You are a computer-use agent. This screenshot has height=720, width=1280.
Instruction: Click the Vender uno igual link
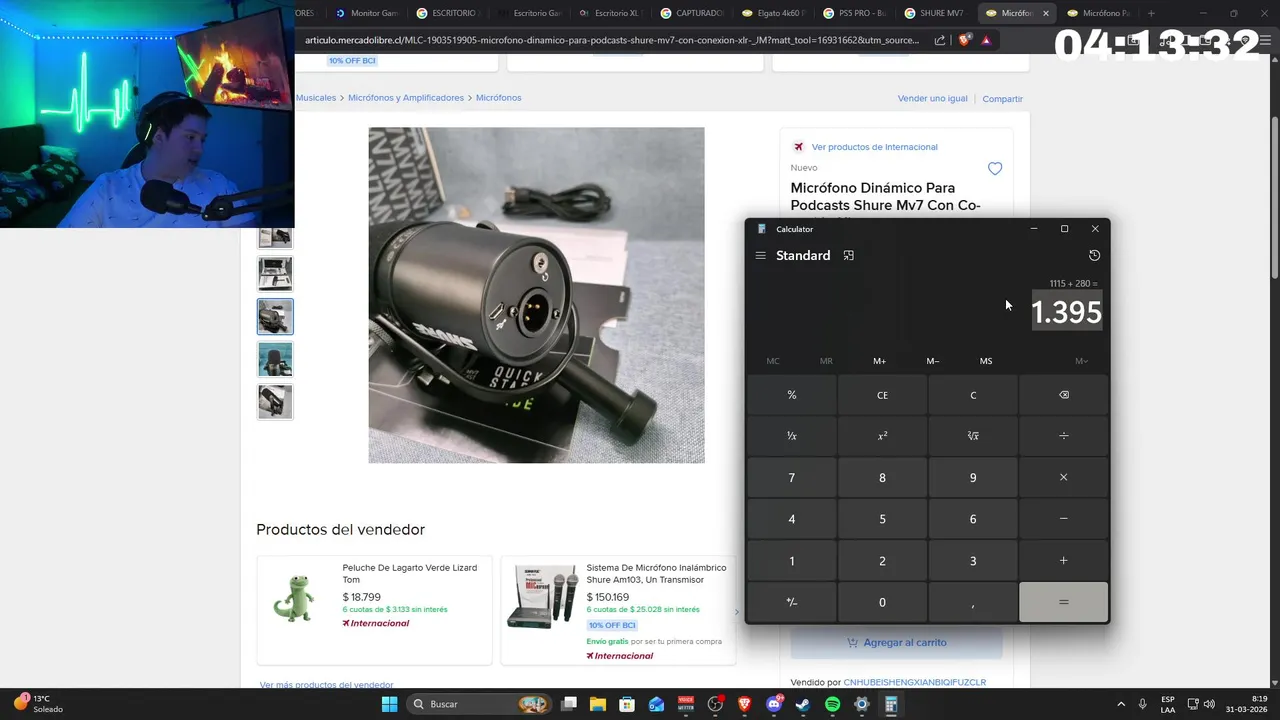[x=933, y=98]
